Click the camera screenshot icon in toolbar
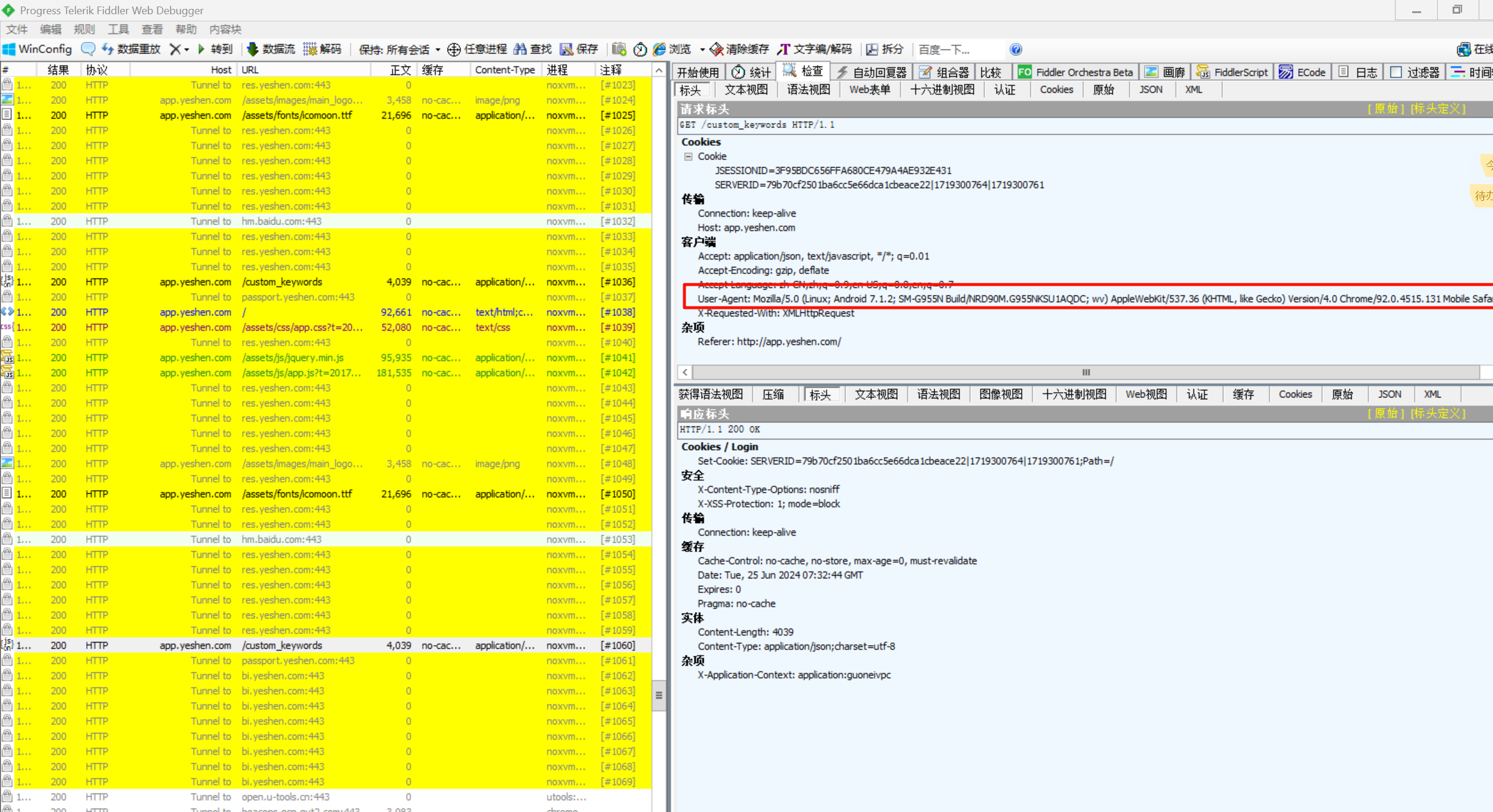Image resolution: width=1493 pixels, height=812 pixels. [x=619, y=49]
